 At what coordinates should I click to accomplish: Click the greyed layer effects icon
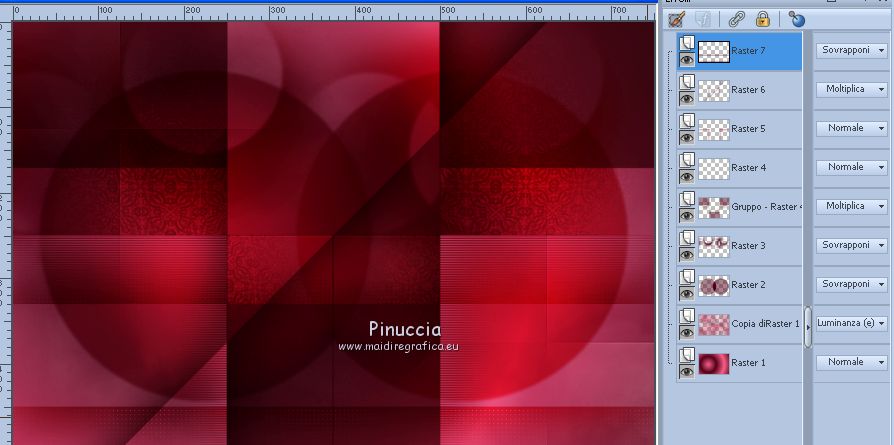[704, 19]
